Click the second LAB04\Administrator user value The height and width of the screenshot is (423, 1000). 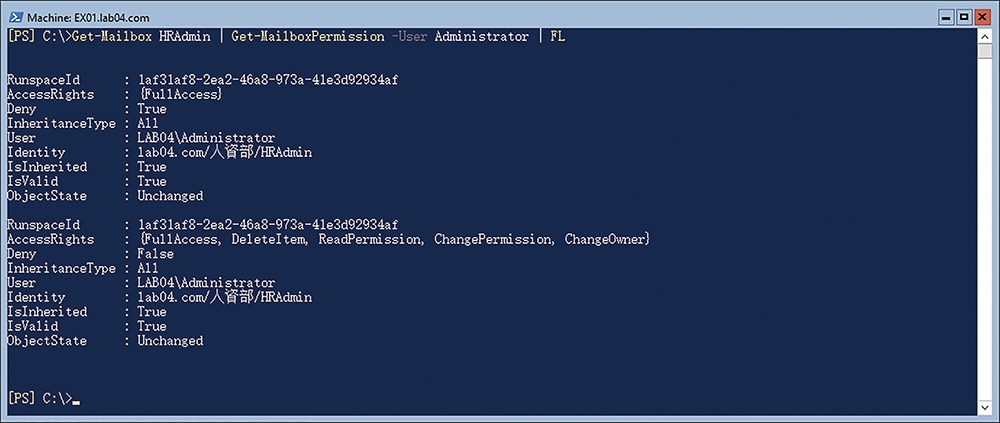[x=206, y=283]
